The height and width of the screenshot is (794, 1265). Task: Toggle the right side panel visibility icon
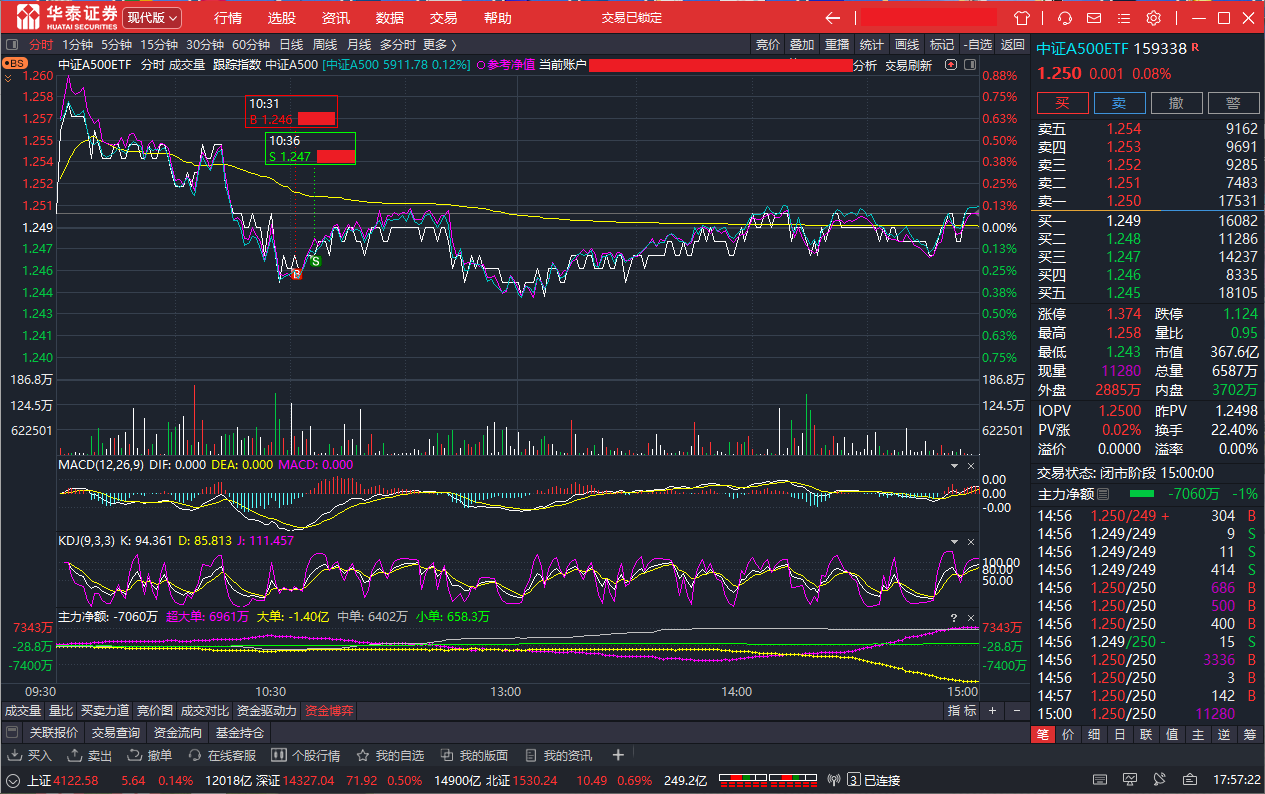click(x=968, y=65)
